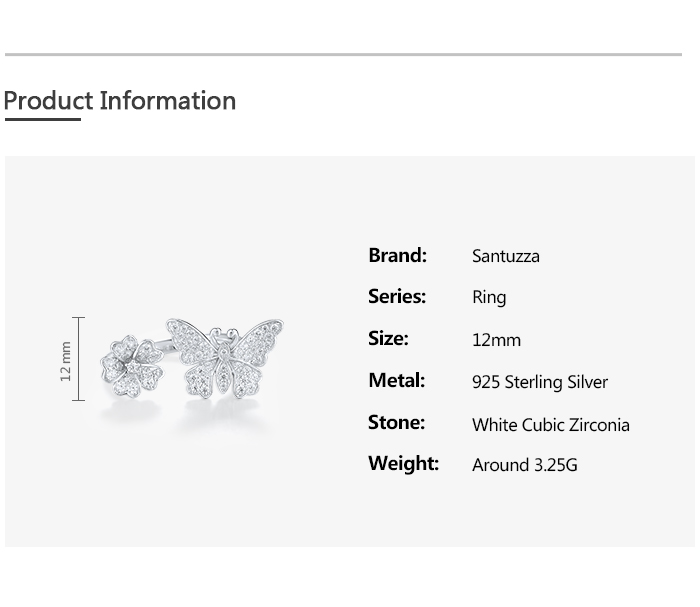Viewport: 700px width, 607px height.
Task: Click the 925 Sterling Silver text
Action: tap(539, 382)
